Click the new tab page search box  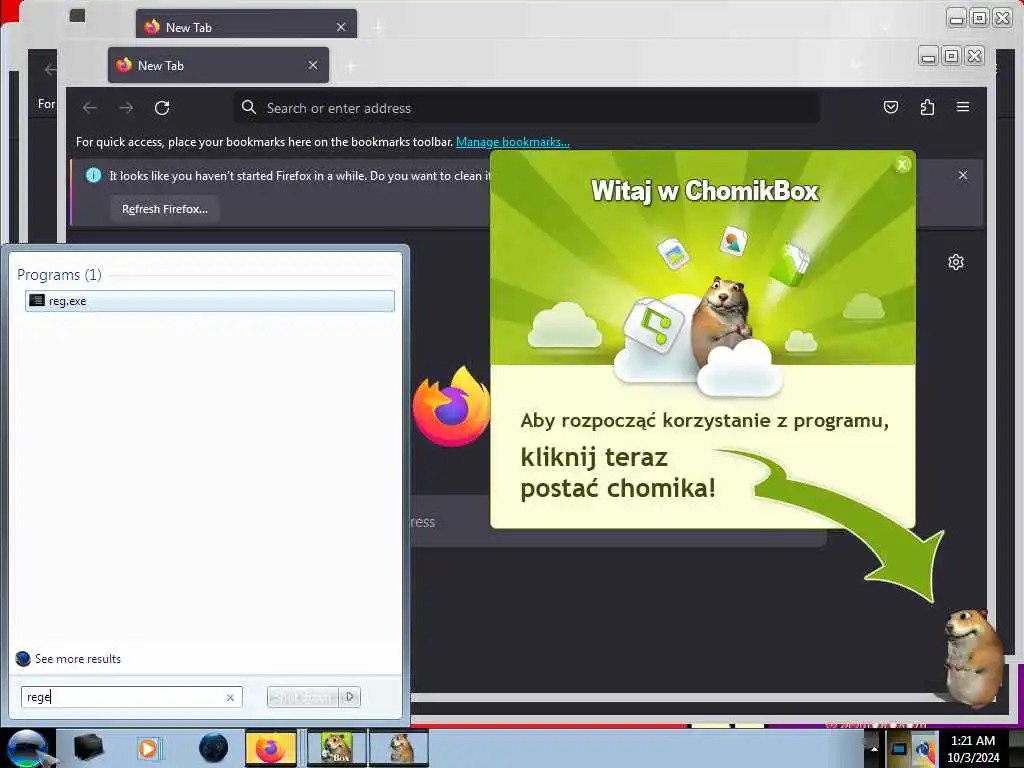pyautogui.click(x=618, y=521)
